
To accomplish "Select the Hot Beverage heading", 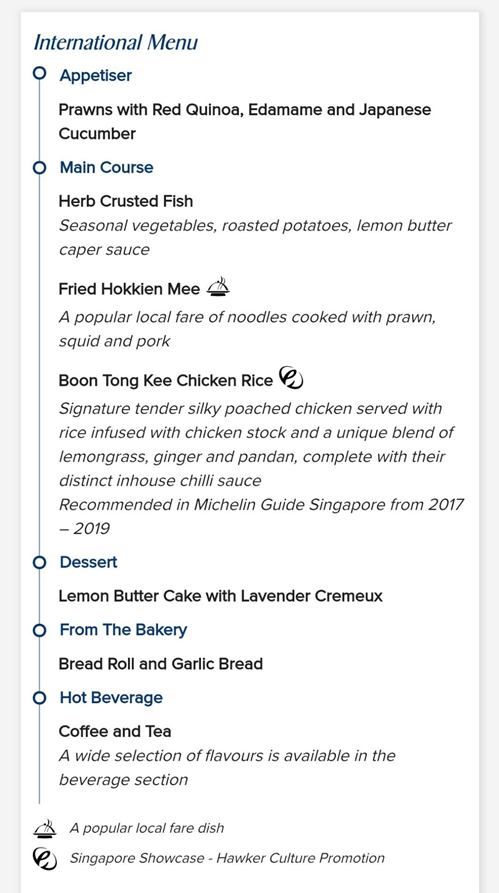I will (x=111, y=698).
